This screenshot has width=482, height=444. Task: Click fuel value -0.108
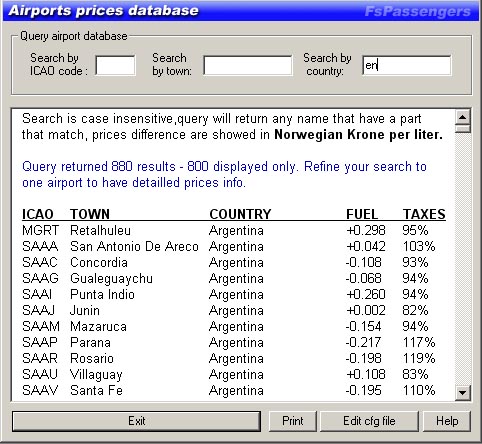coord(364,263)
